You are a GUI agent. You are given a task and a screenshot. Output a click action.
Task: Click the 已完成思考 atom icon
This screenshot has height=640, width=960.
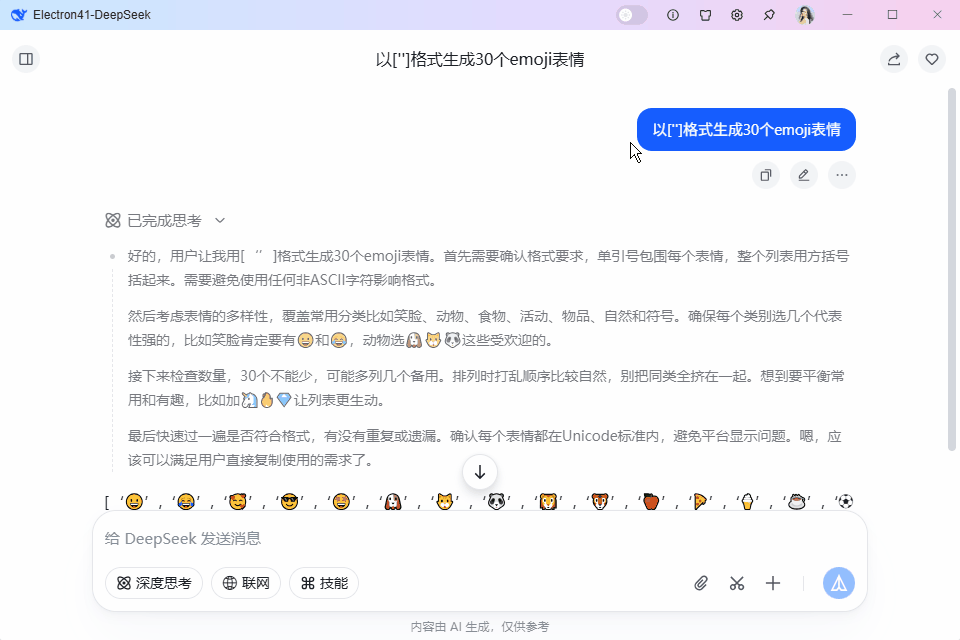pos(113,220)
